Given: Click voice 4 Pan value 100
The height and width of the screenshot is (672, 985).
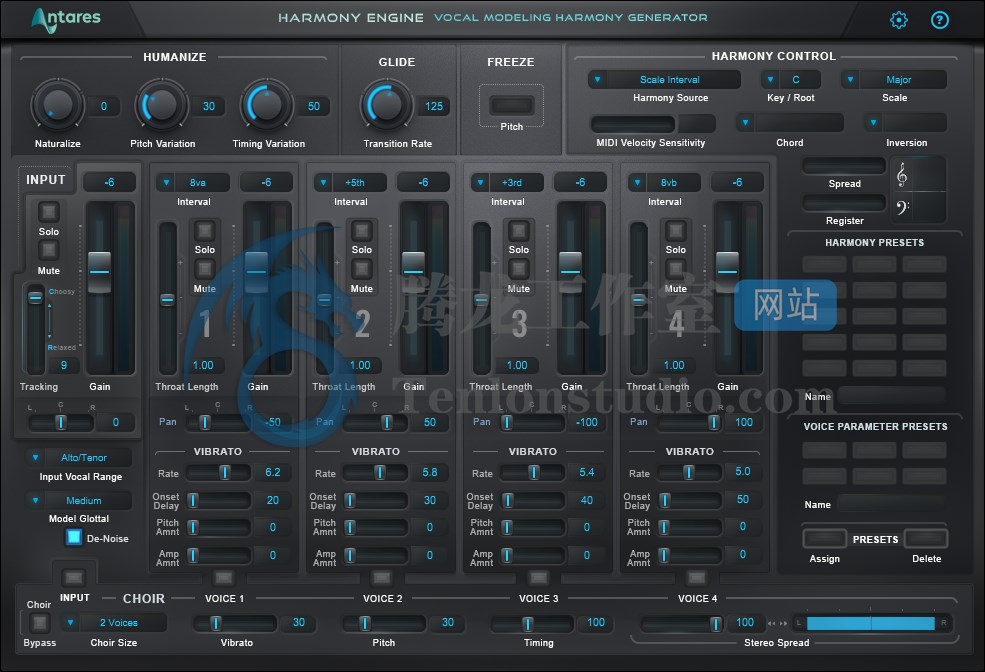Looking at the screenshot, I should 744,422.
